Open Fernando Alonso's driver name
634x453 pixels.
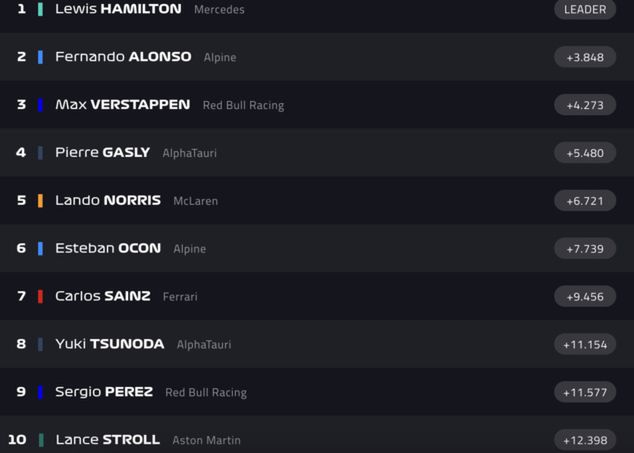click(123, 57)
